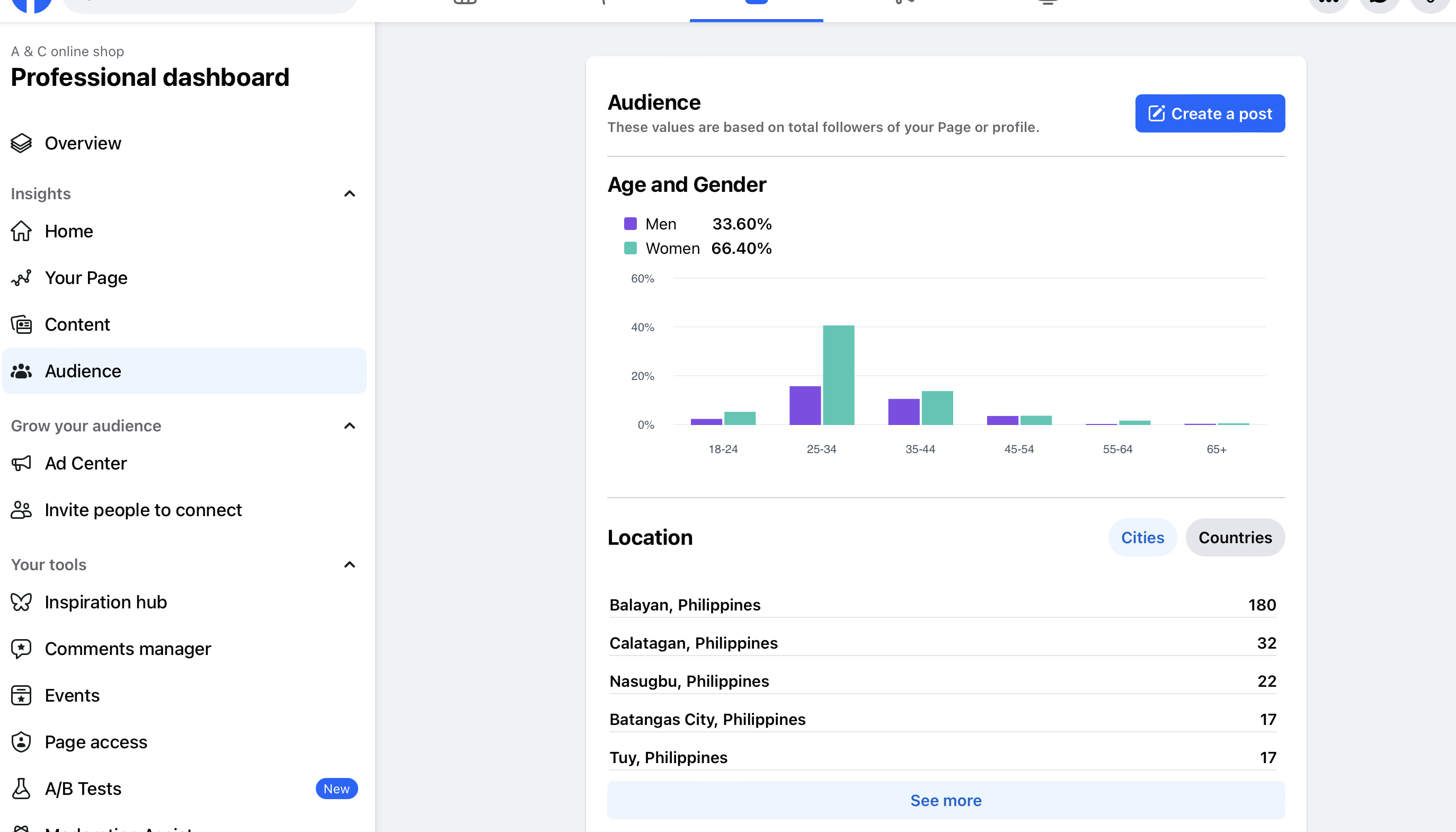Open A/B Tests
This screenshot has height=832, width=1456.
[184, 789]
